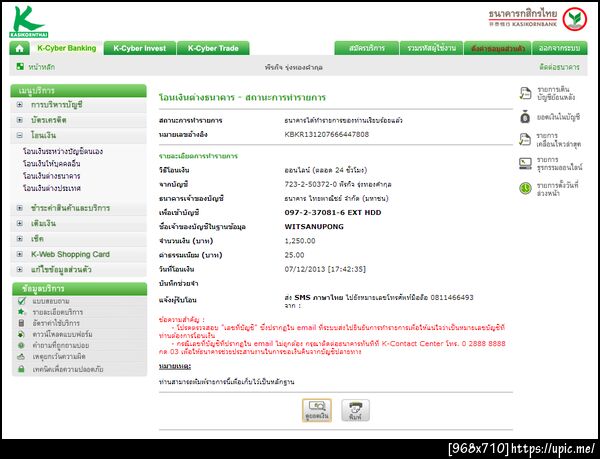Click ออกจากระบบ to log out
This screenshot has width=600, height=459.
pos(559,48)
